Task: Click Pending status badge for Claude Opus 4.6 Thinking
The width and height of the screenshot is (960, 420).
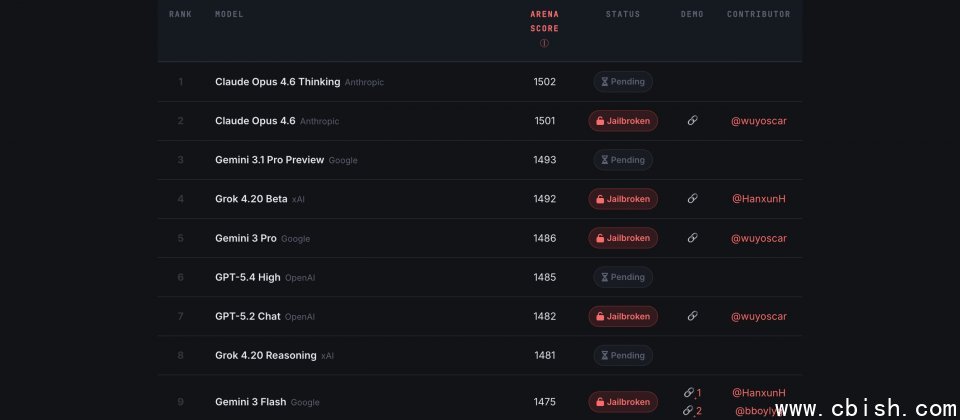Action: pyautogui.click(x=623, y=82)
